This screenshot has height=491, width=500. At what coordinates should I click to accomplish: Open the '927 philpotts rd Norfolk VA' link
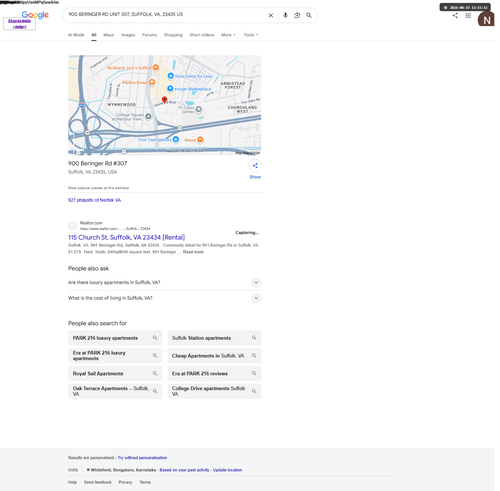(x=94, y=200)
